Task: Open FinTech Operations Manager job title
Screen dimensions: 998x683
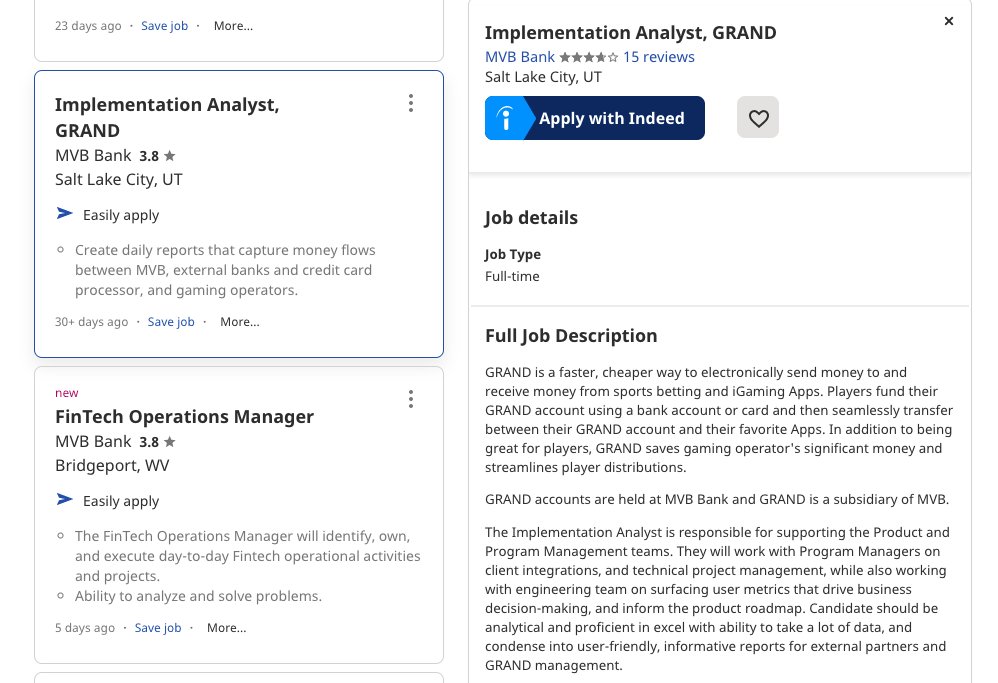Action: 184,417
